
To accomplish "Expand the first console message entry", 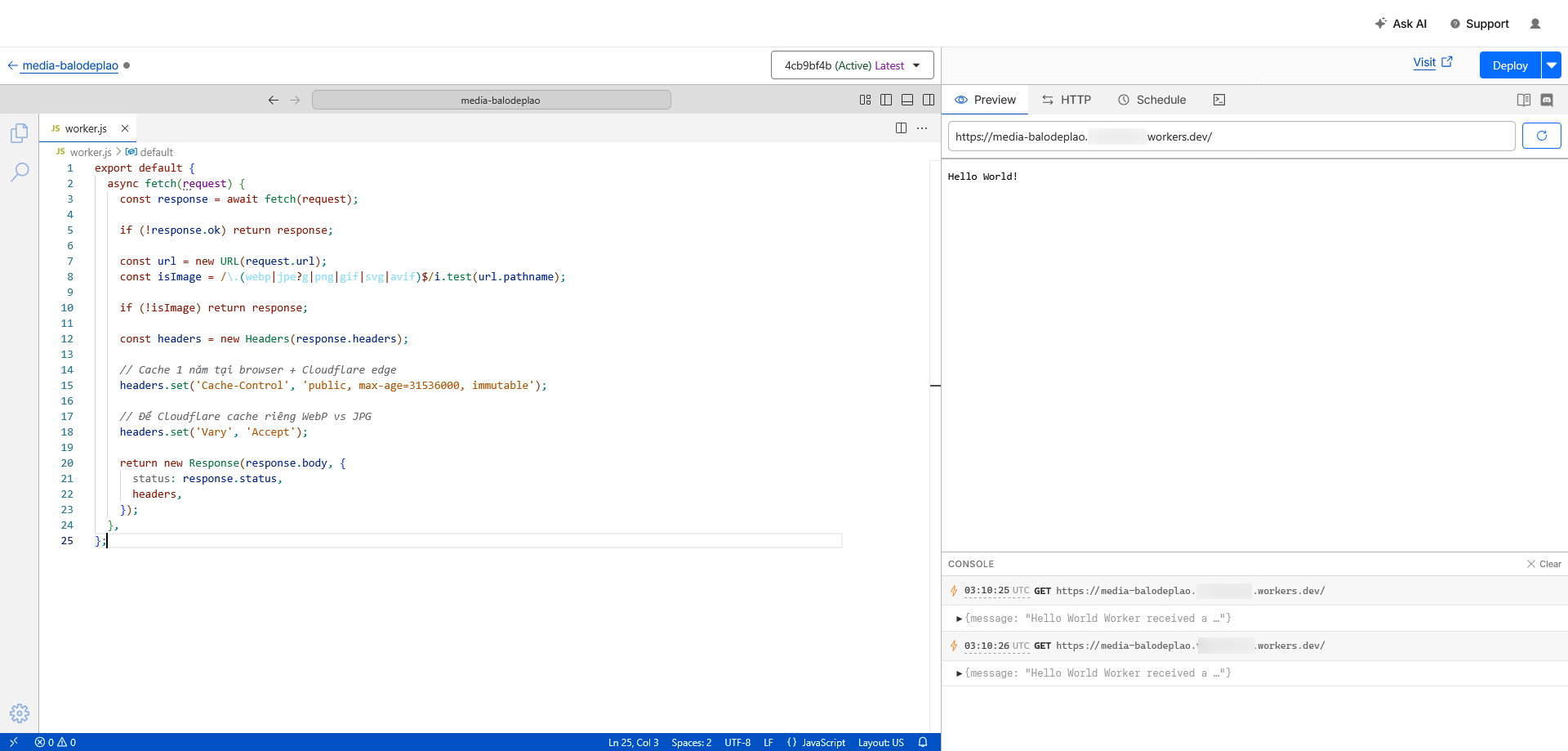I will click(x=960, y=619).
